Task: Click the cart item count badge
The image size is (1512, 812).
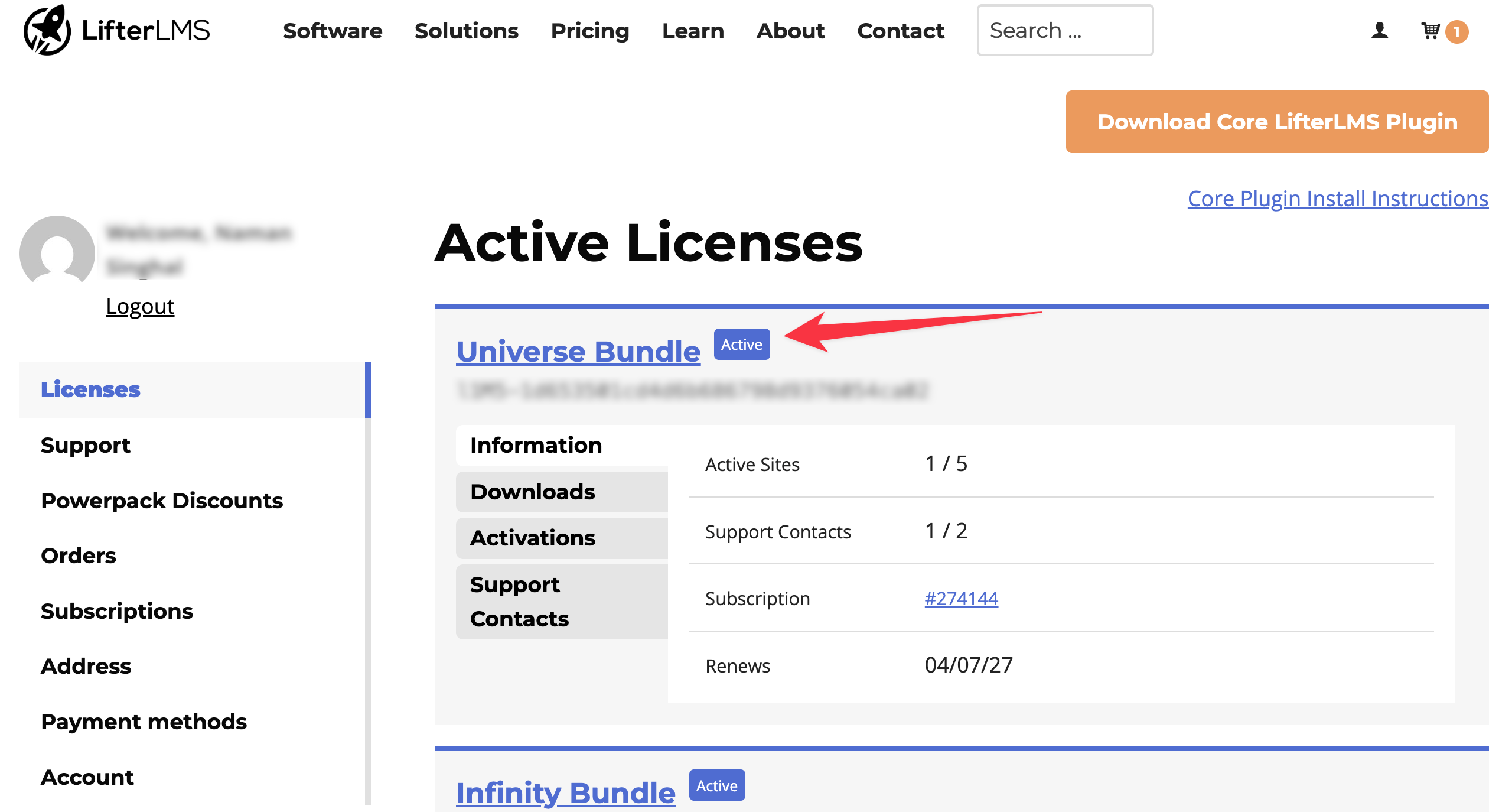Action: coord(1457,31)
